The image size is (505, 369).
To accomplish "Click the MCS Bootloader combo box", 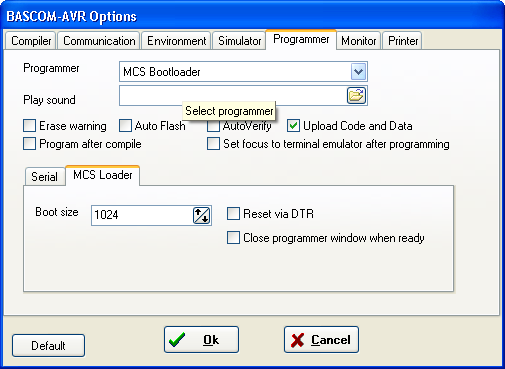I will 243,72.
